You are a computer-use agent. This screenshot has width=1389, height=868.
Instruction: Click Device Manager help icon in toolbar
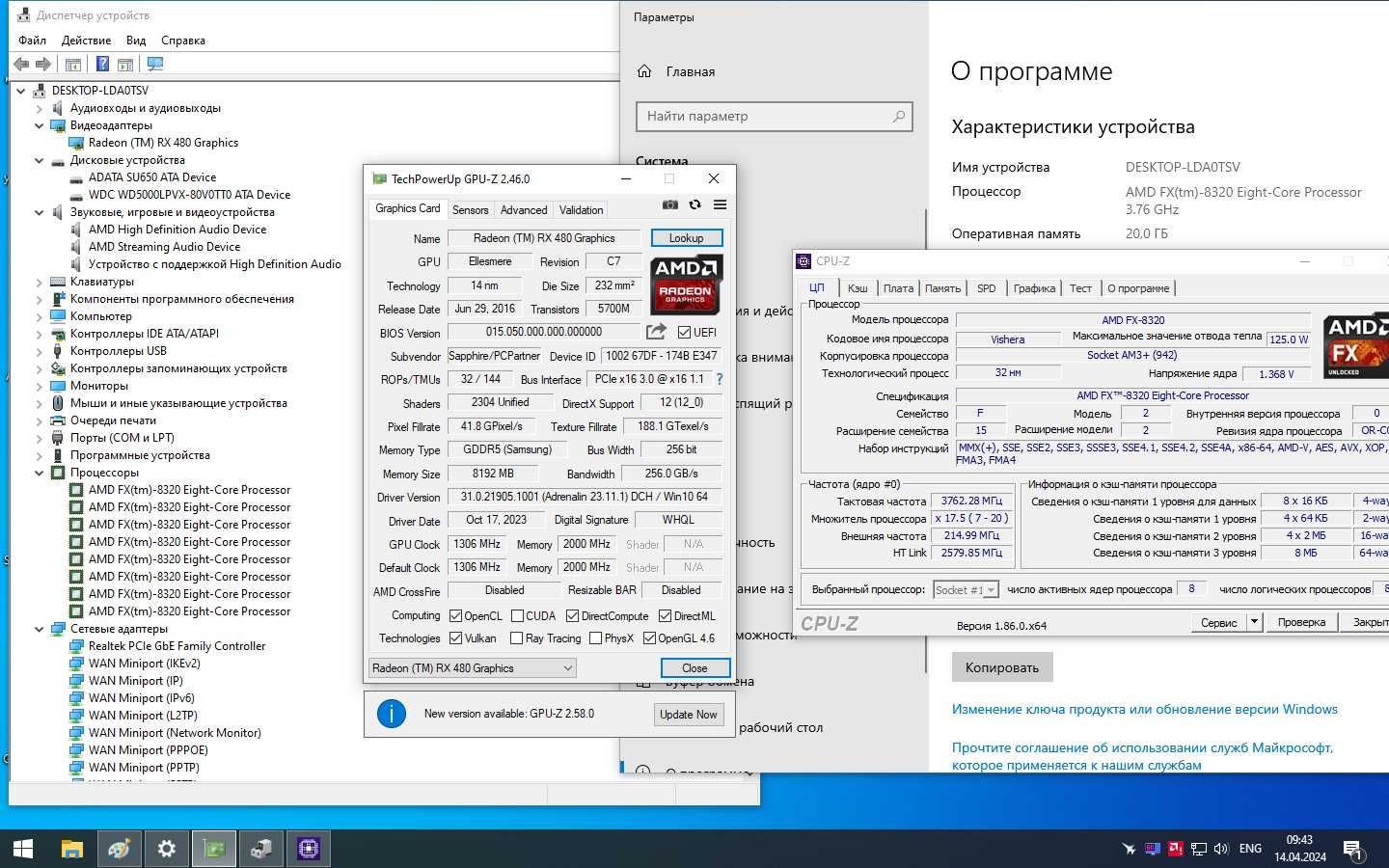coord(102,65)
